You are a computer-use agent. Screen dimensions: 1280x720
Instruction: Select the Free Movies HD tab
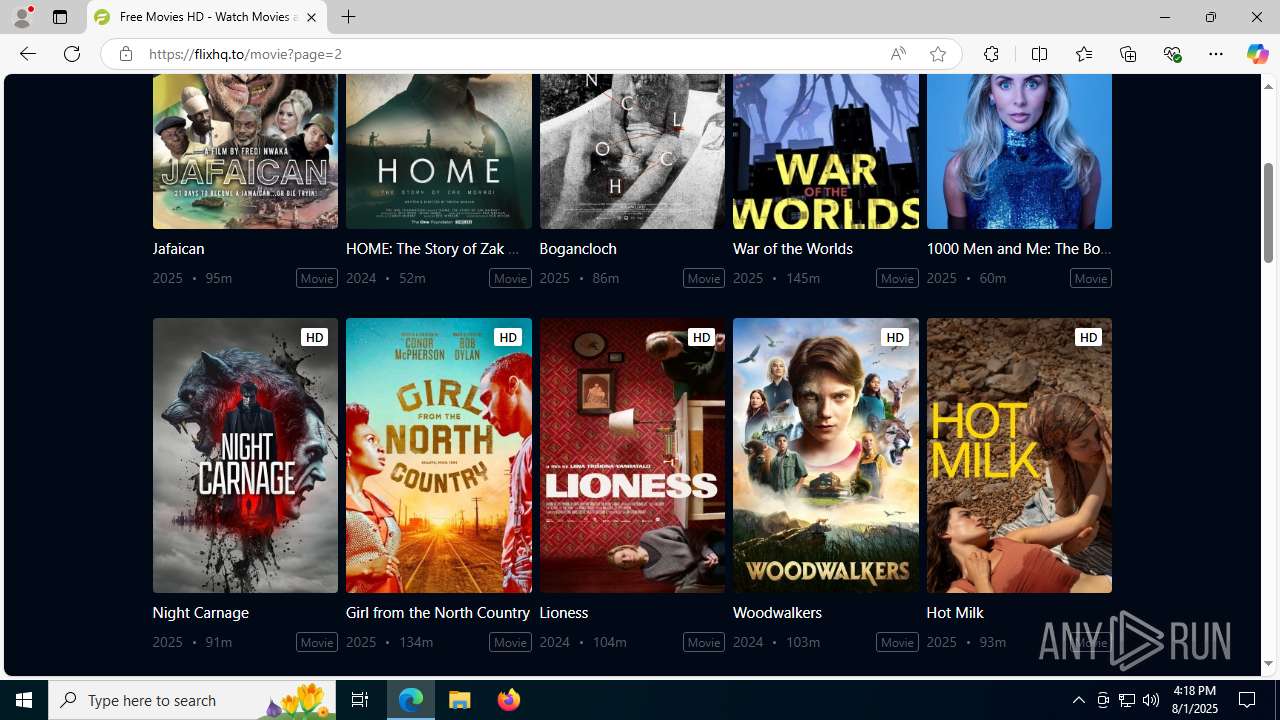(x=207, y=17)
